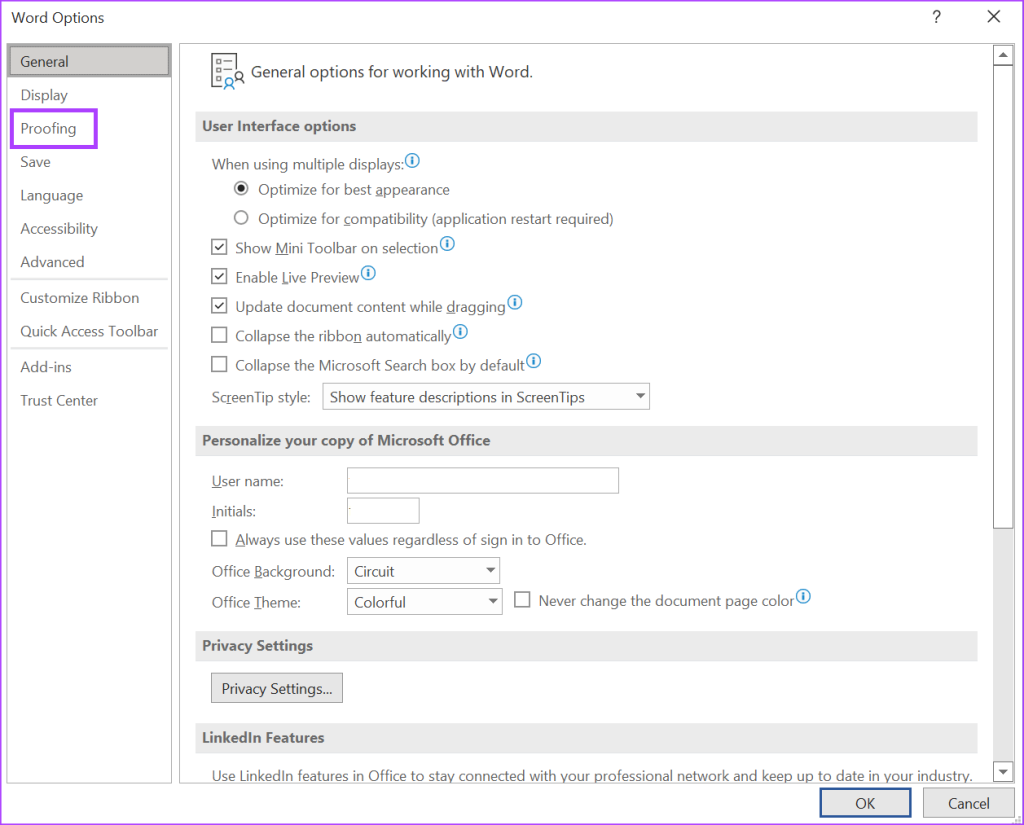Image resolution: width=1024 pixels, height=825 pixels.
Task: Uncheck Show Mini Toolbar on selection
Action: pyautogui.click(x=220, y=248)
